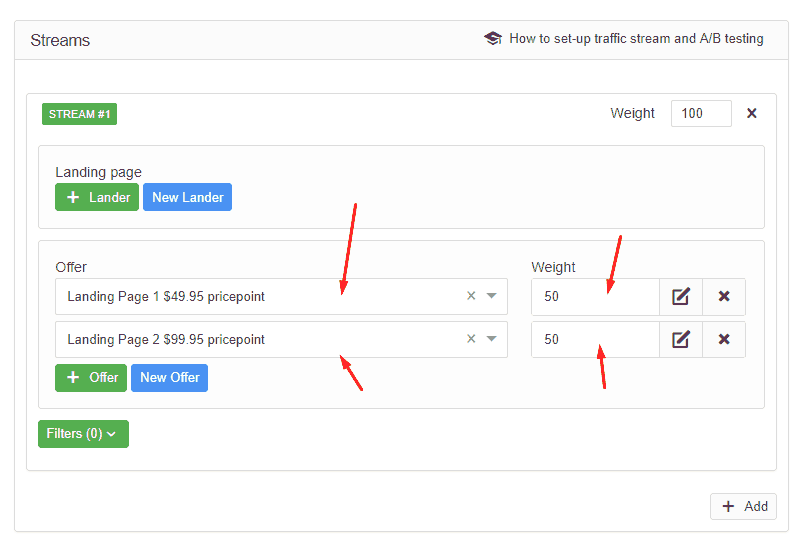Click the Offer section label
The image size is (811, 547).
point(71,267)
